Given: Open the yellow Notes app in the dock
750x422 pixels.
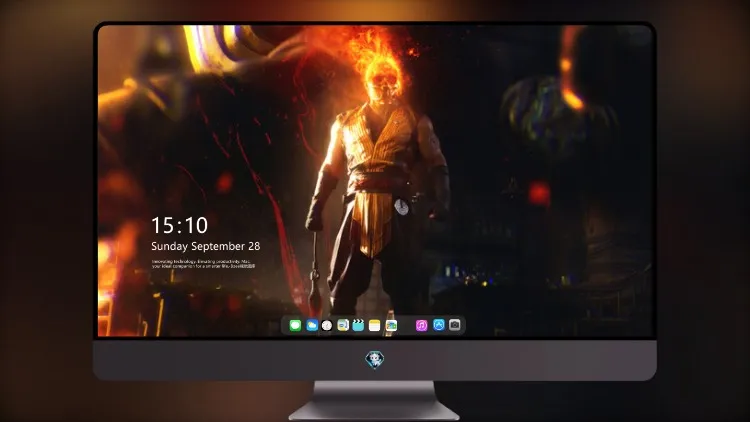Looking at the screenshot, I should point(375,325).
